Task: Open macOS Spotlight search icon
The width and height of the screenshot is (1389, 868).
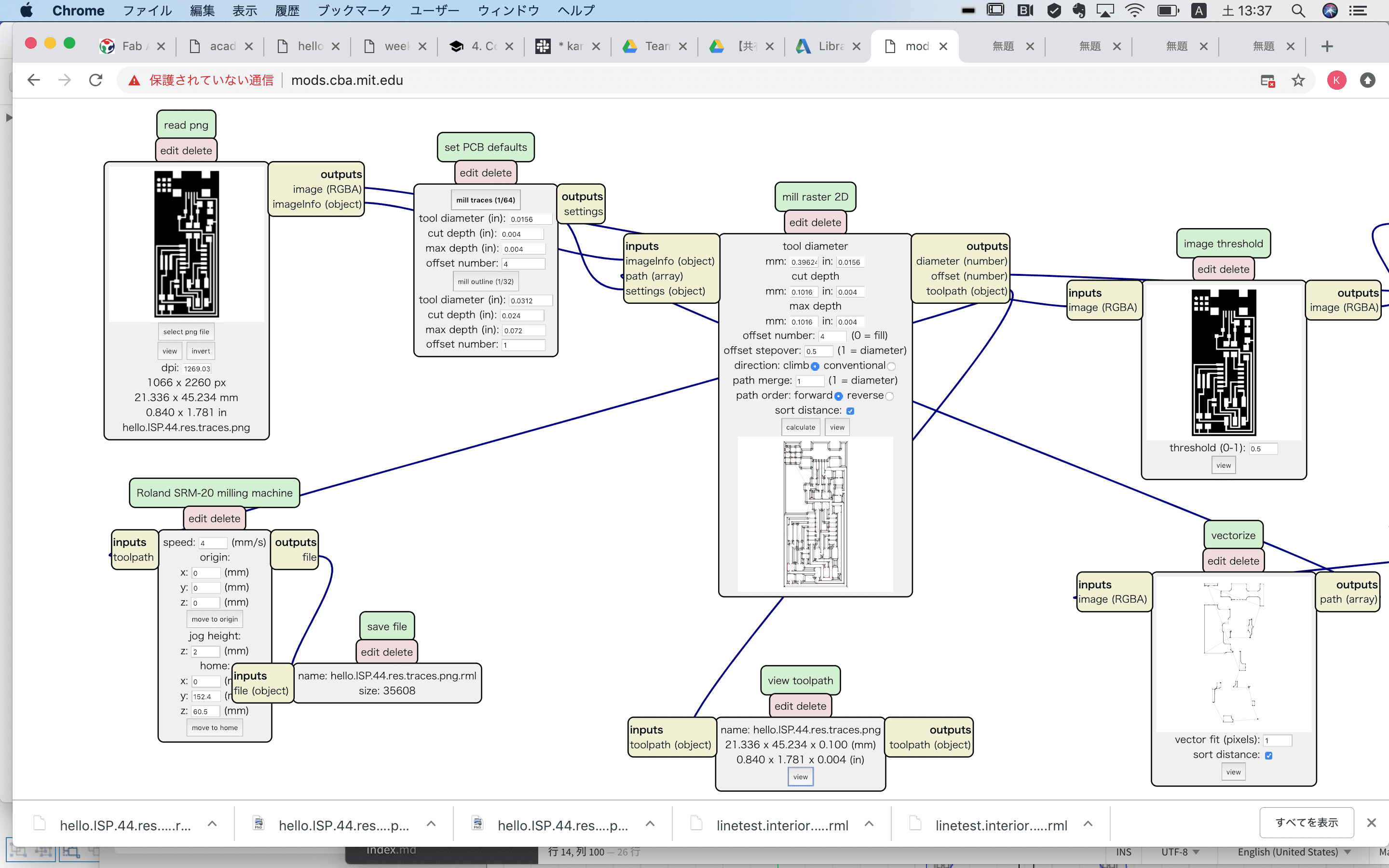Action: tap(1298, 10)
